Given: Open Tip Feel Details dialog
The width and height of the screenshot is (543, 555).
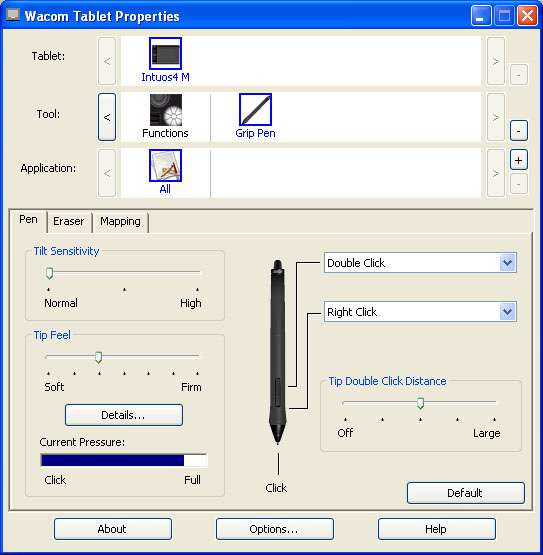Looking at the screenshot, I should coord(124,415).
